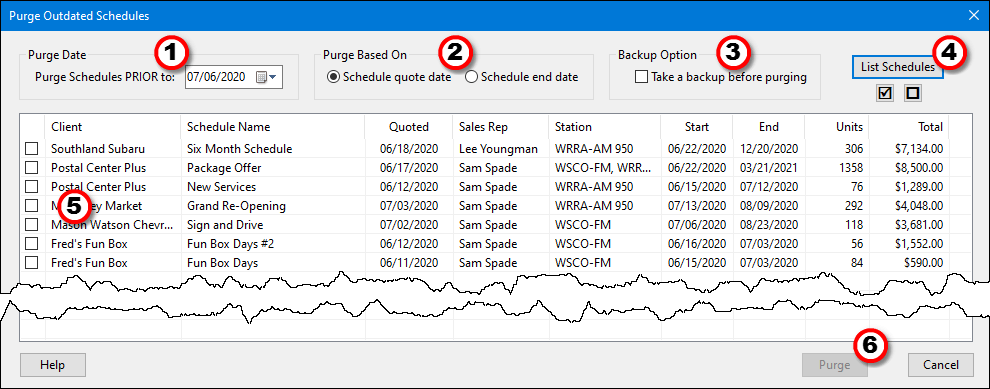Click the Purge button
The image size is (990, 389).
click(835, 364)
